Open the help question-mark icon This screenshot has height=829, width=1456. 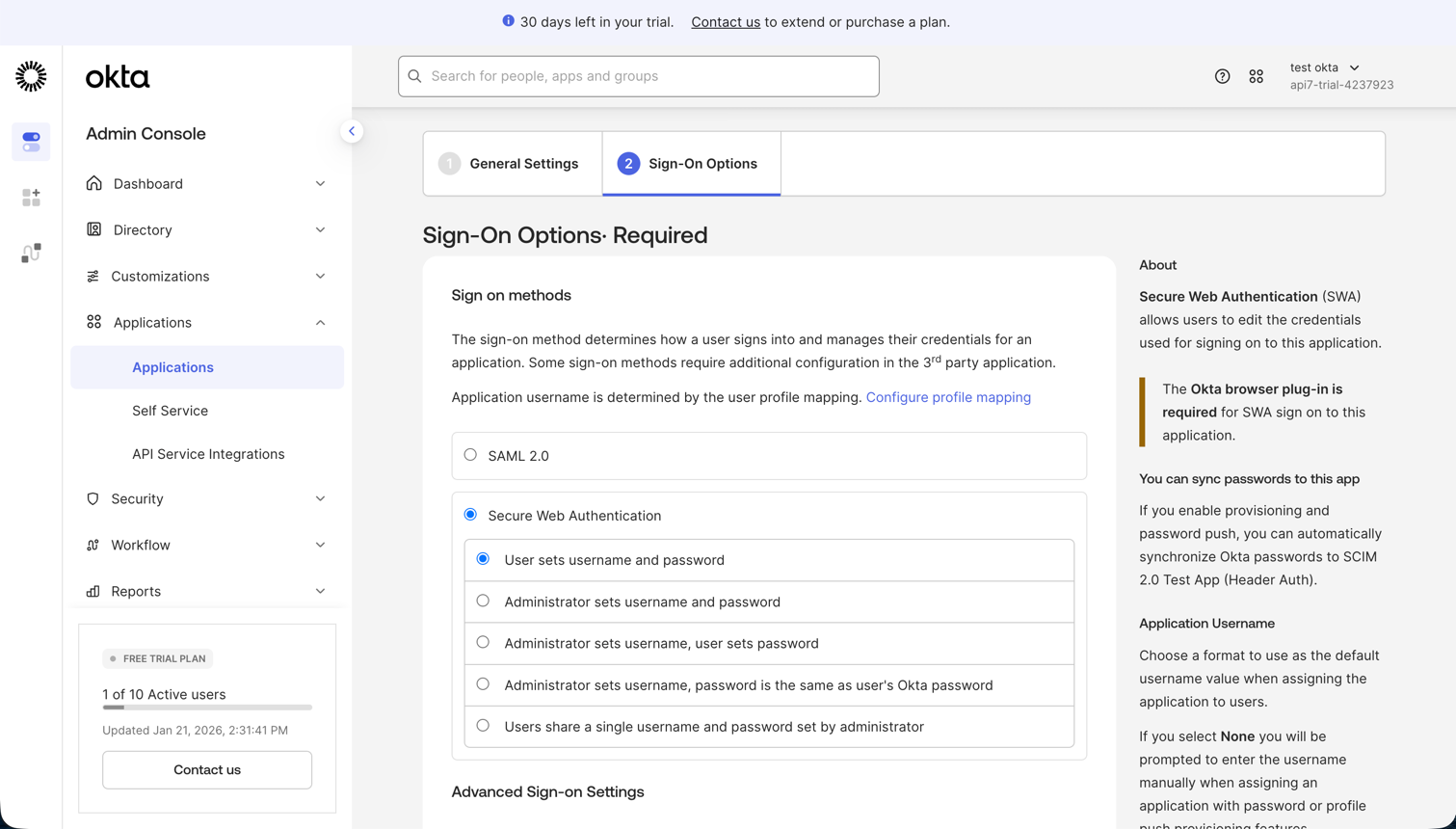(x=1222, y=75)
